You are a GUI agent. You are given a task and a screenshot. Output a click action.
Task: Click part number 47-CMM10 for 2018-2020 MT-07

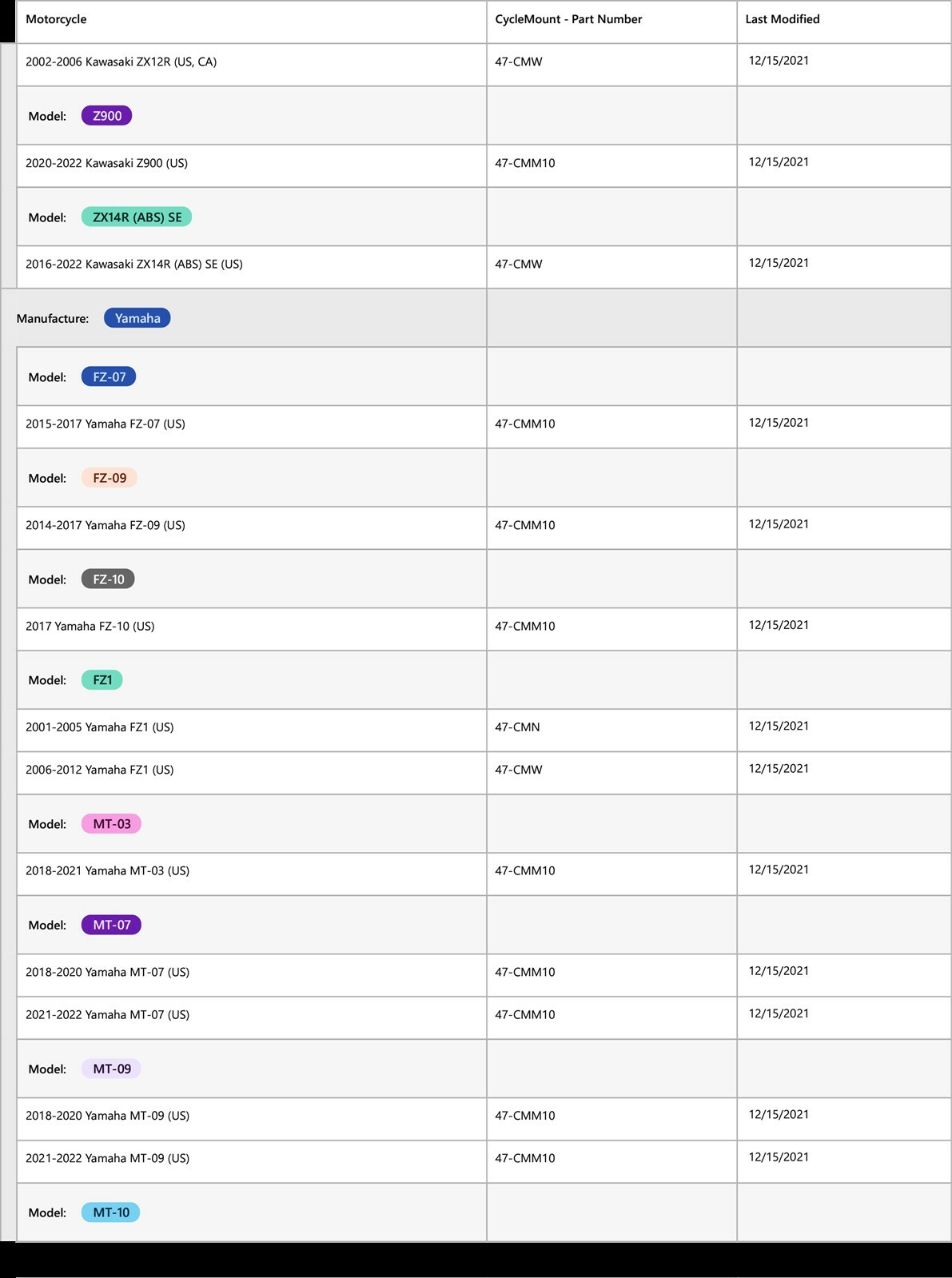click(x=524, y=972)
